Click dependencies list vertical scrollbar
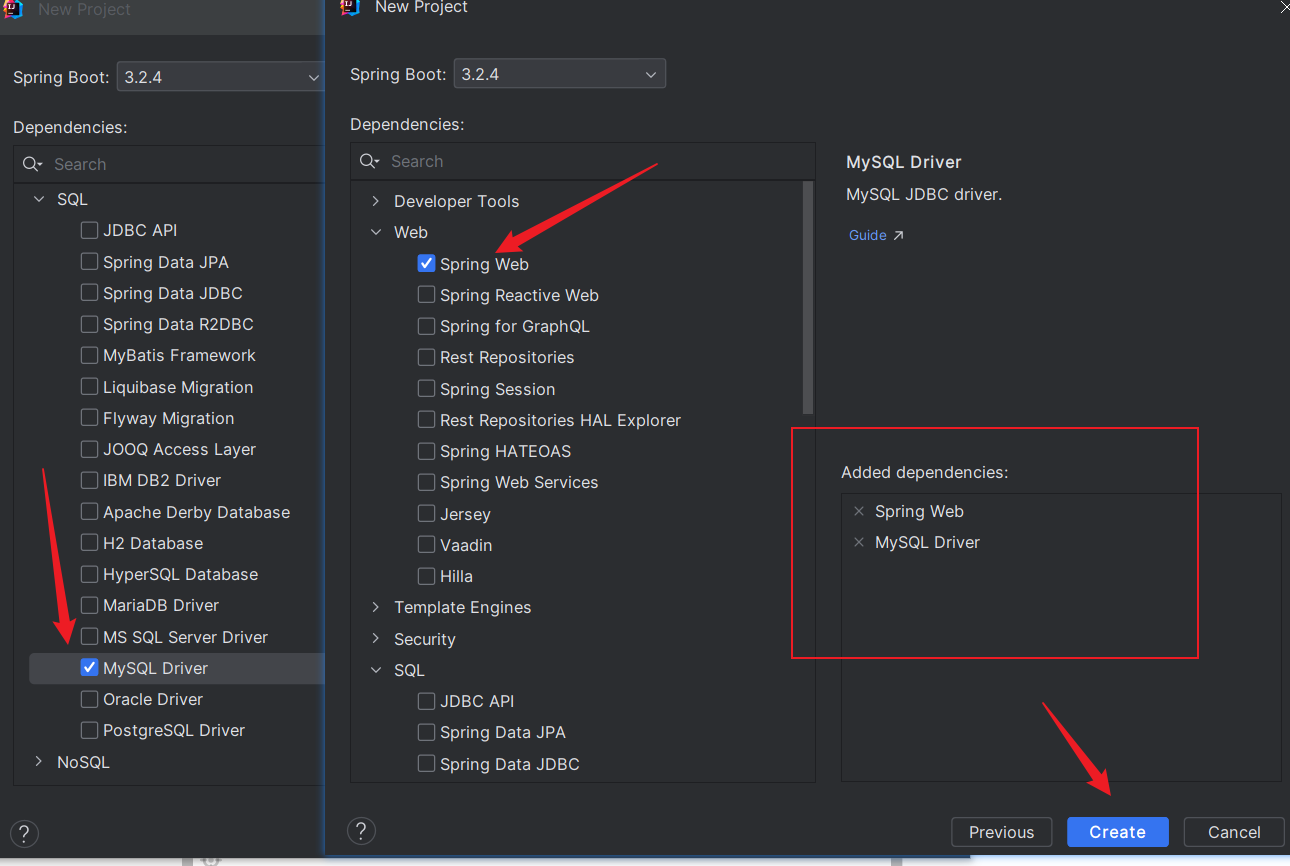Image resolution: width=1290 pixels, height=866 pixels. click(808, 297)
